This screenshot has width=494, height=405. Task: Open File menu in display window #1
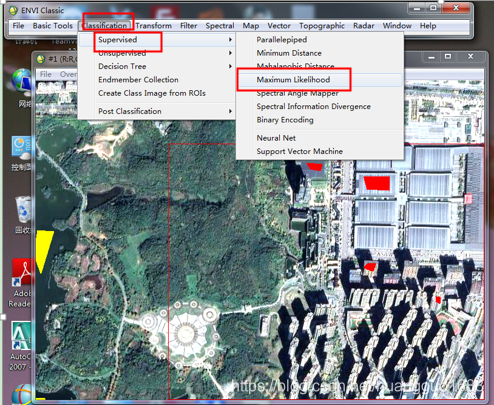pos(46,74)
